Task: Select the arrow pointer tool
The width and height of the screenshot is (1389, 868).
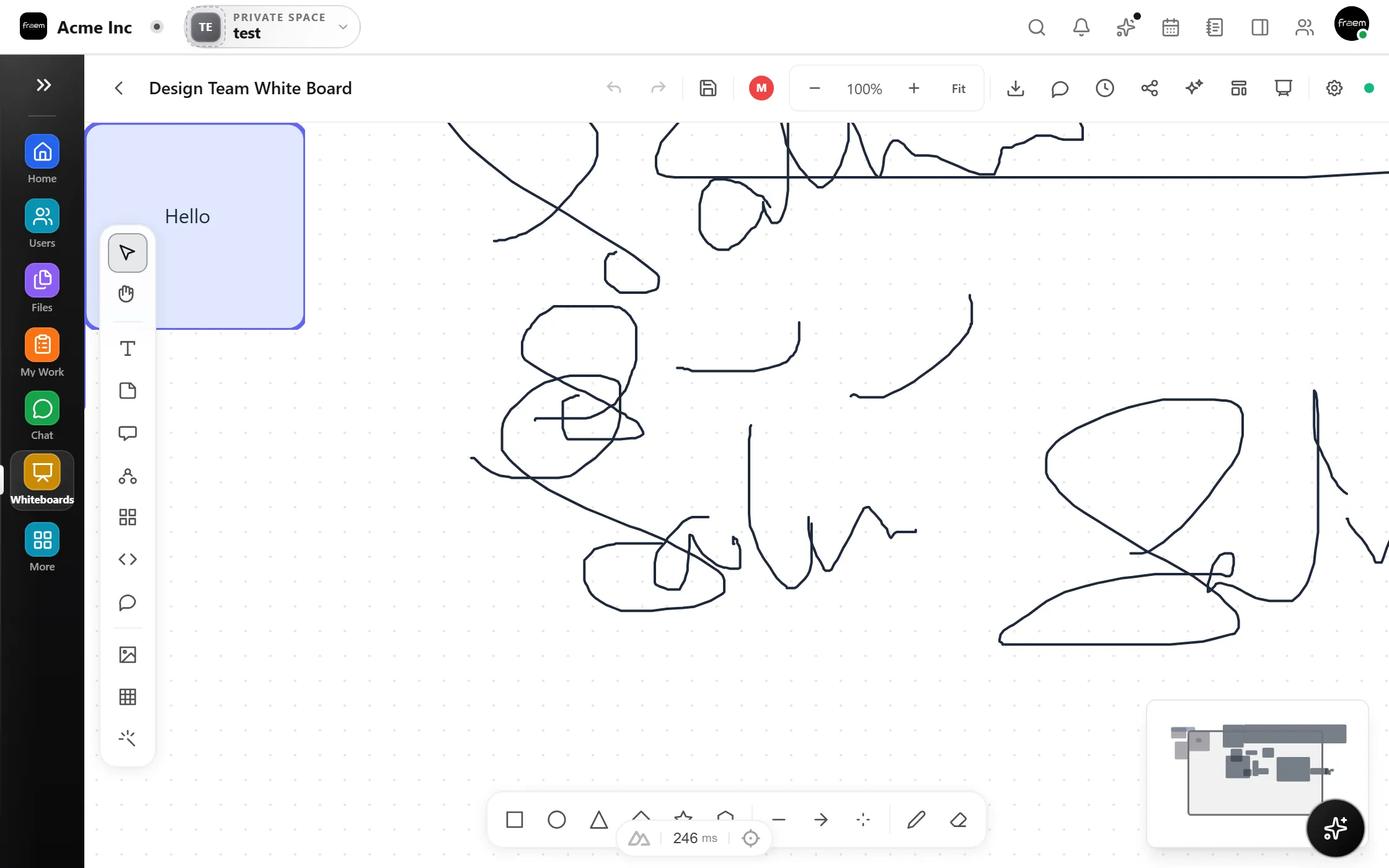Action: pos(128,253)
